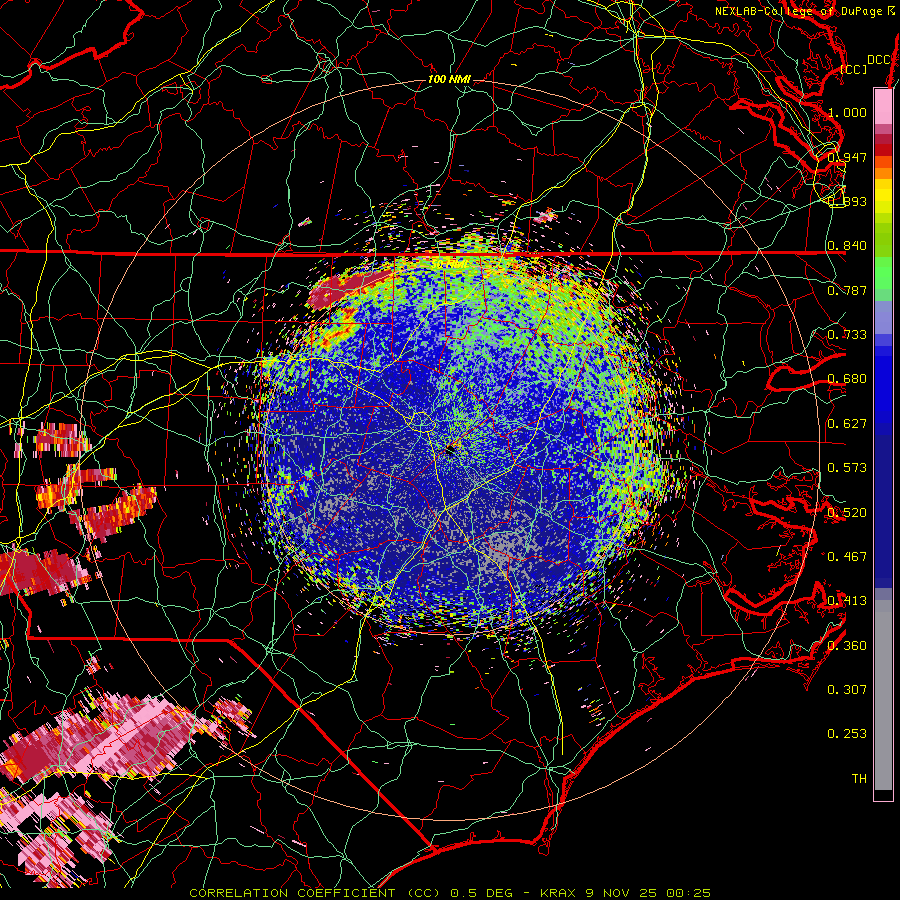Viewport: 900px width, 900px height.
Task: Click the TH threshold label
Action: [x=859, y=779]
